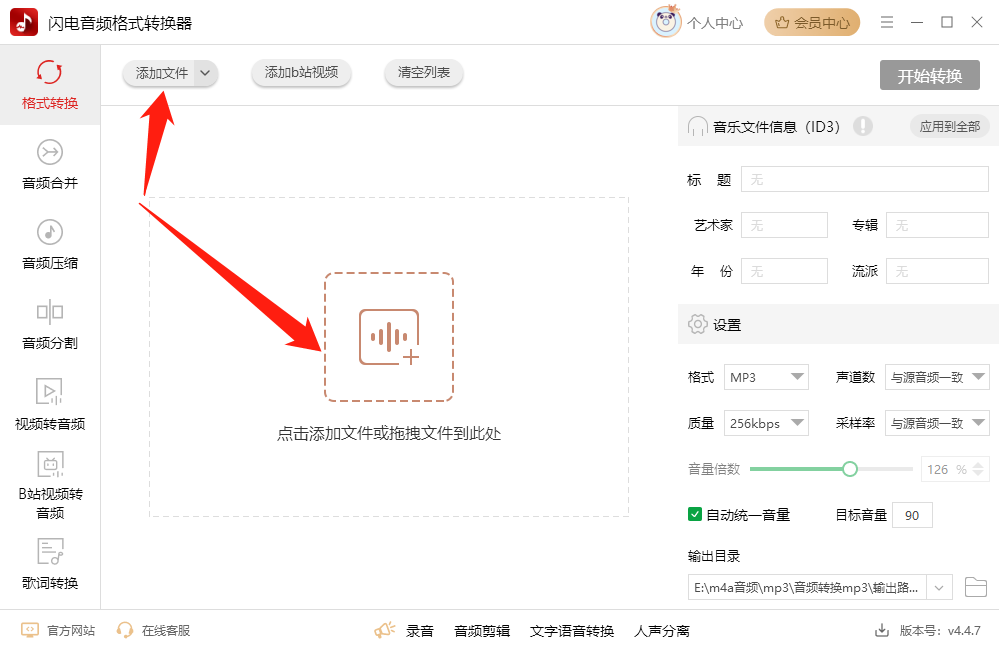Viewport: 999px width, 649px height.
Task: Open the B站视频转音频 module
Action: point(50,485)
